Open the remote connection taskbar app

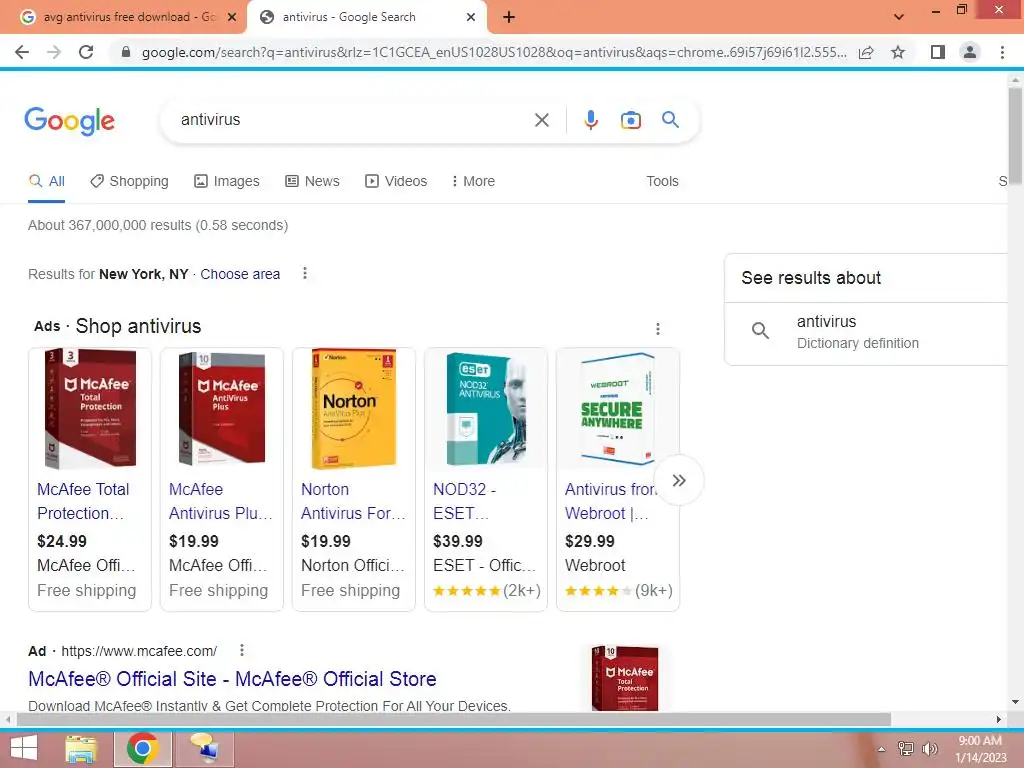pos(205,748)
